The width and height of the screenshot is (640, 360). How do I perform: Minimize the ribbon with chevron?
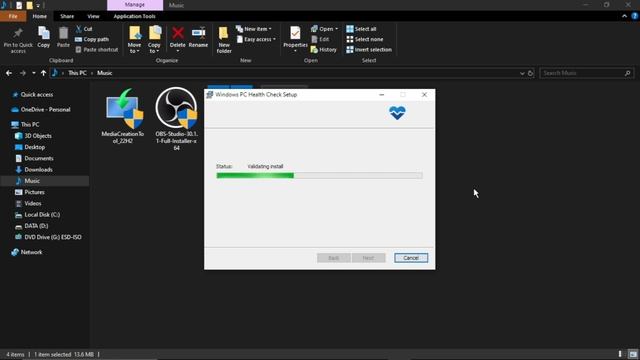tap(624, 16)
